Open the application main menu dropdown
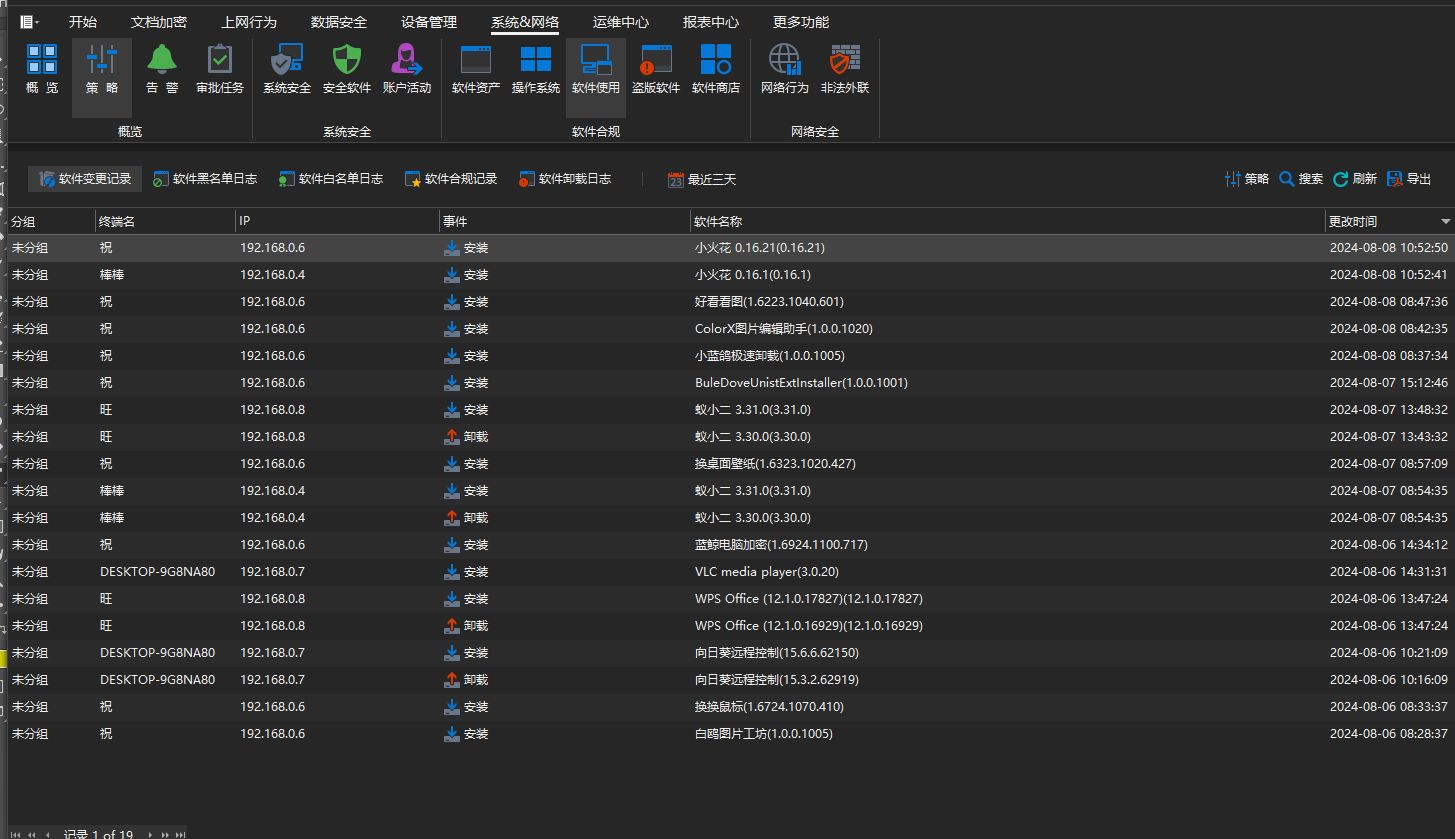This screenshot has height=839, width=1455. [x=30, y=21]
